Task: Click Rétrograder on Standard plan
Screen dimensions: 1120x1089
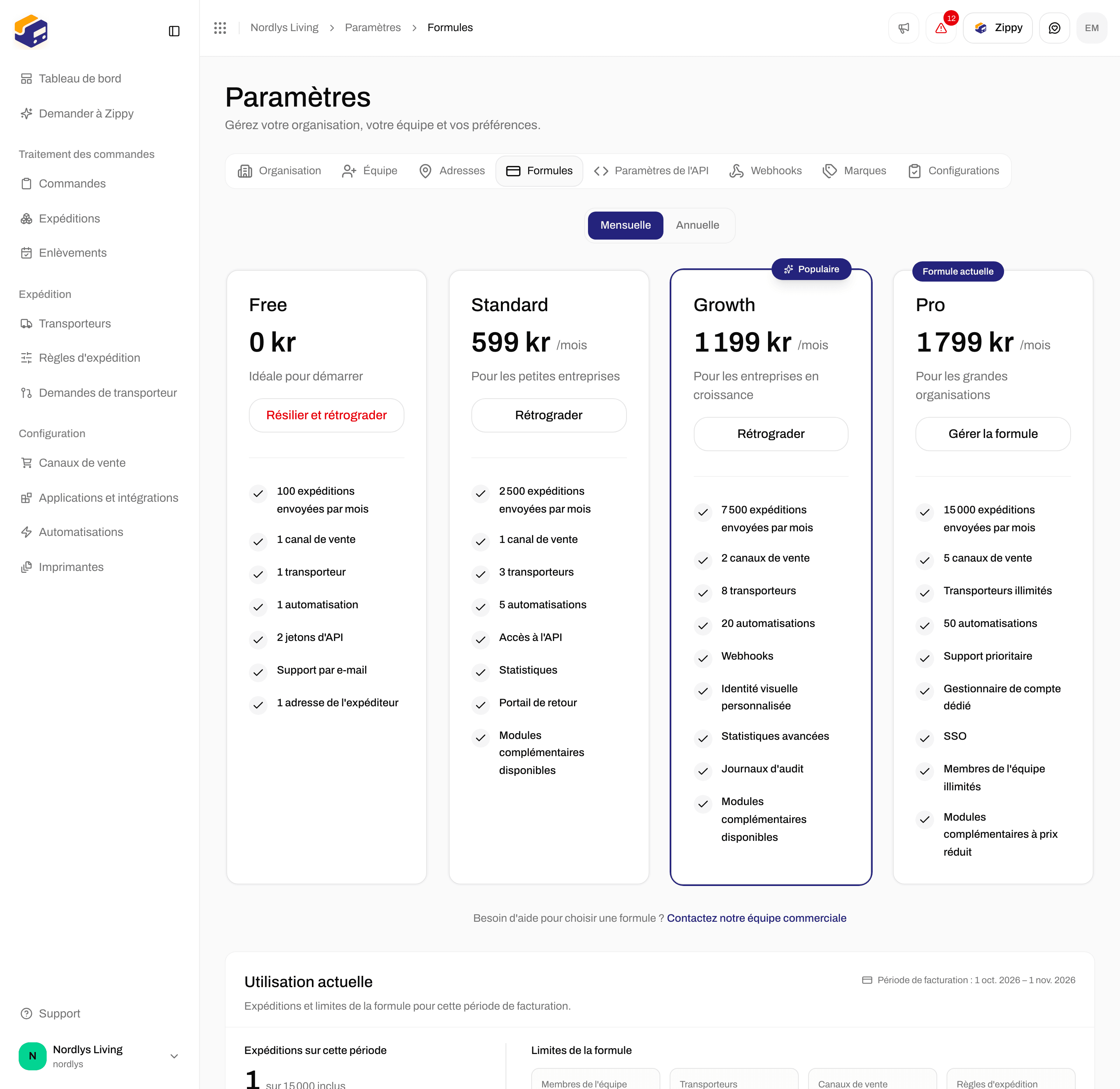Action: pos(549,415)
